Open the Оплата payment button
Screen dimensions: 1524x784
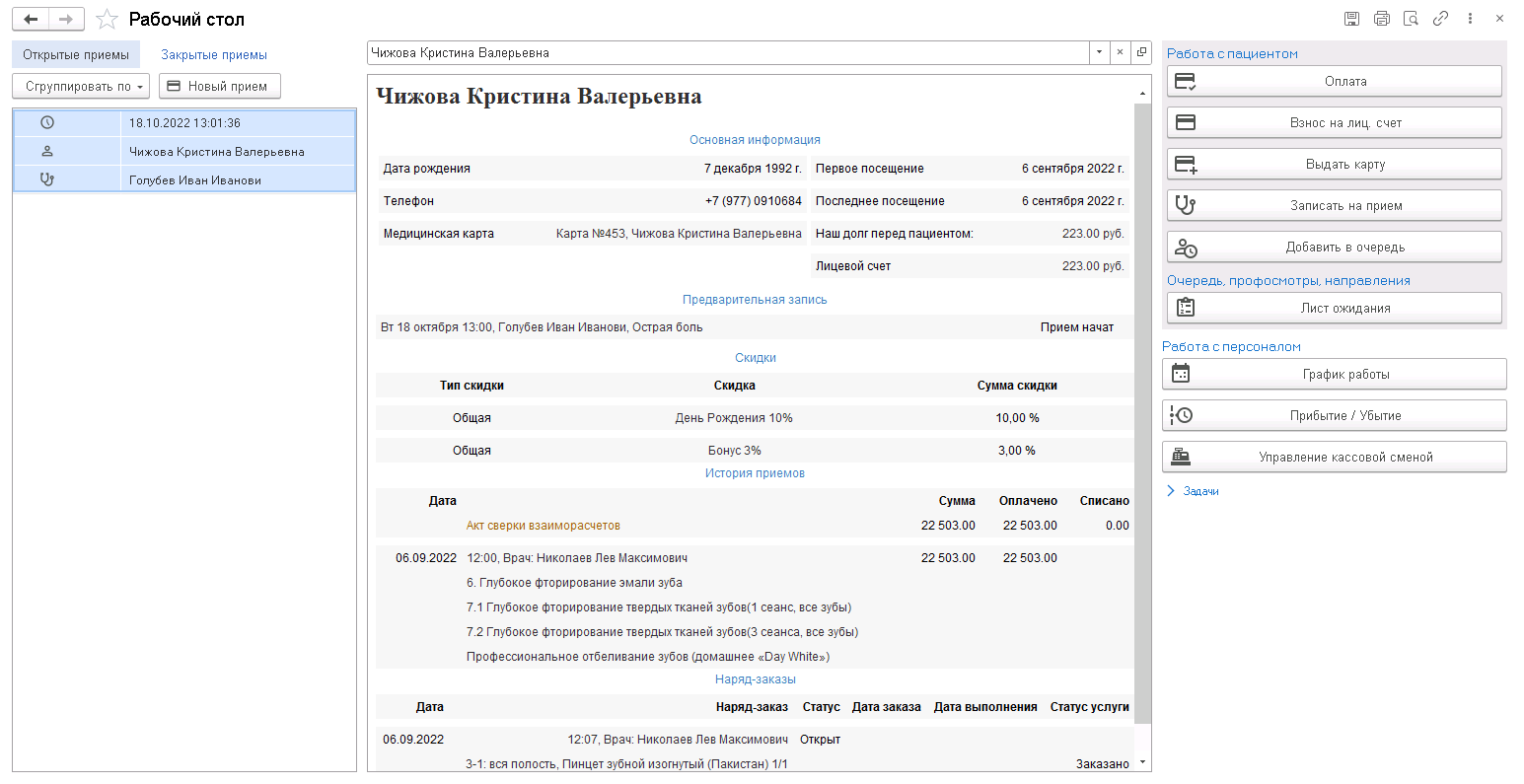(1335, 82)
